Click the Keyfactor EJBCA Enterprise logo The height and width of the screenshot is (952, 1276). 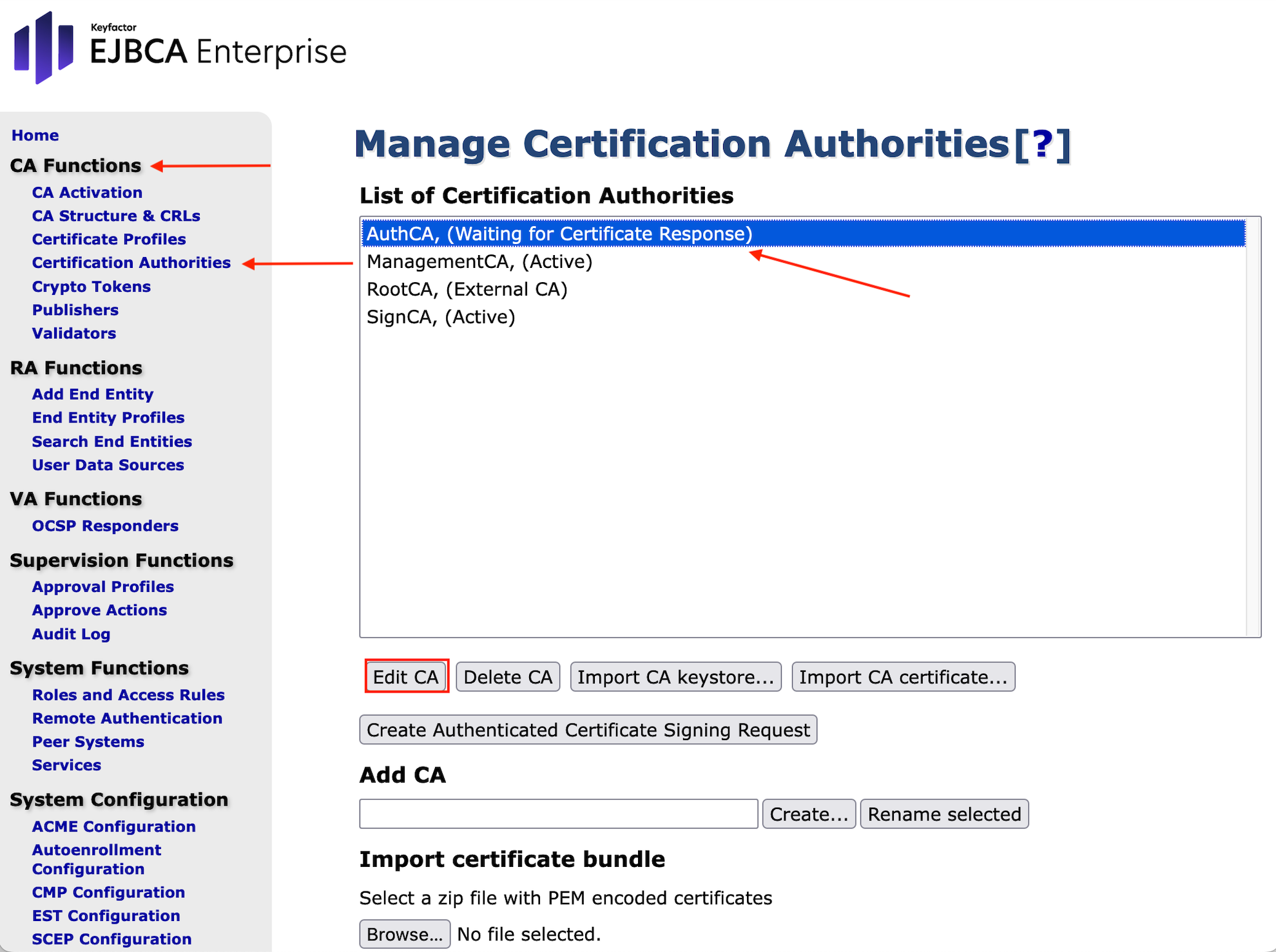(x=180, y=49)
